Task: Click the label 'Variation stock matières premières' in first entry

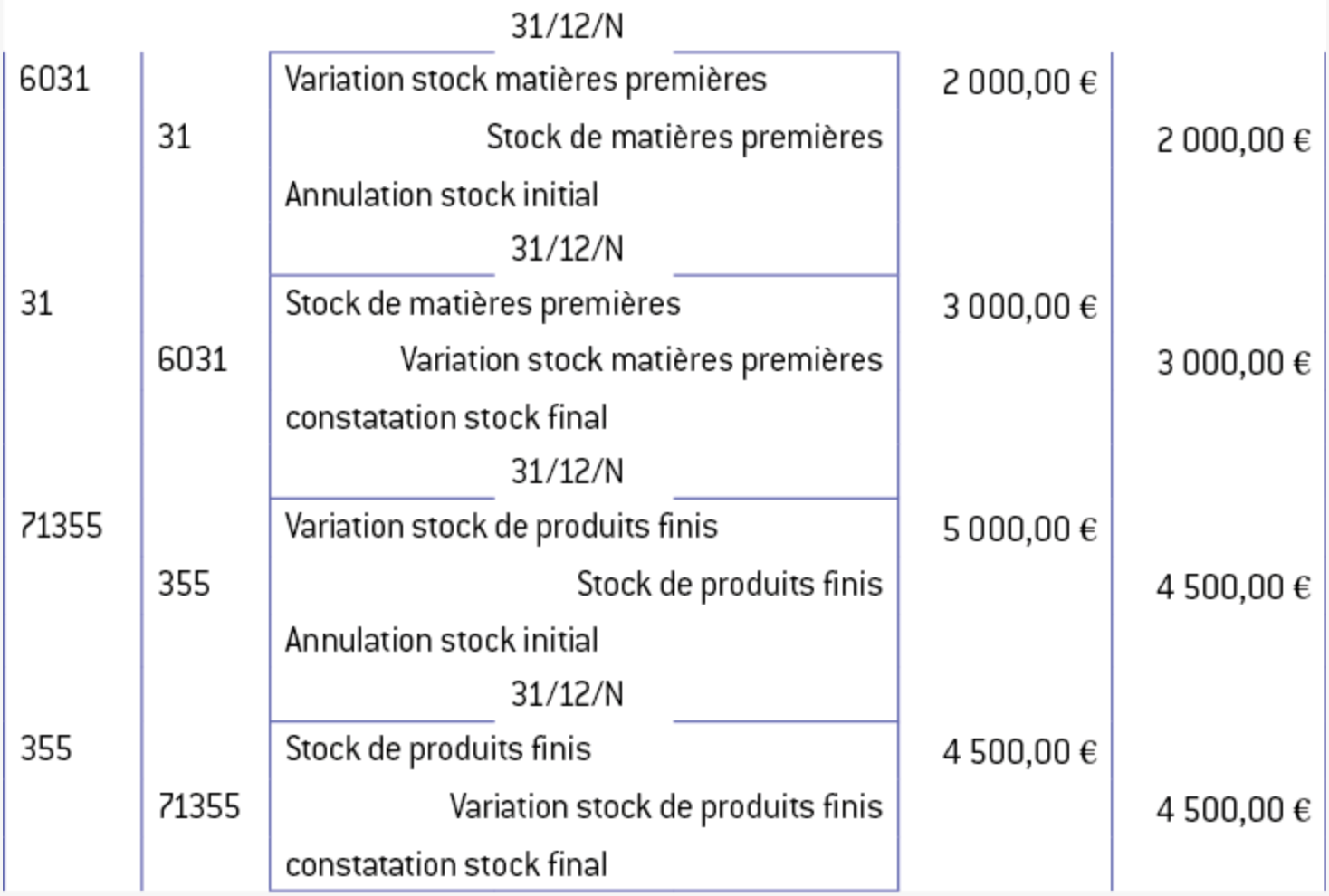Action: [525, 80]
